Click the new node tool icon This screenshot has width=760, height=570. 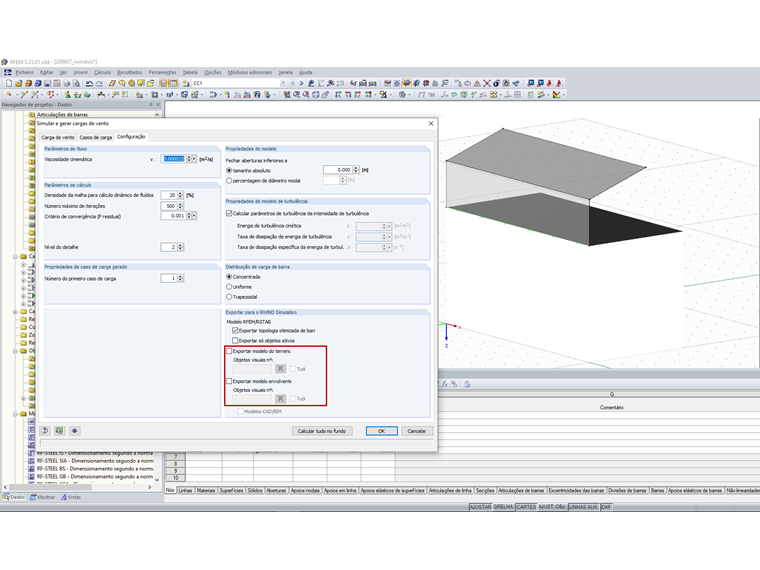9,95
